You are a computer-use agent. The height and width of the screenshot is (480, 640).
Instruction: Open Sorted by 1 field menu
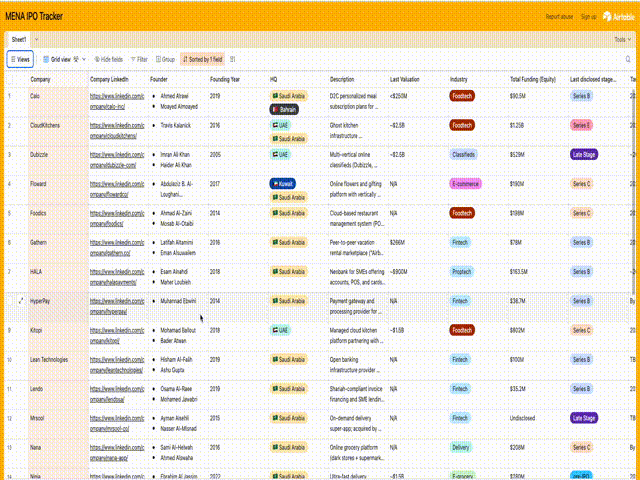(202, 59)
